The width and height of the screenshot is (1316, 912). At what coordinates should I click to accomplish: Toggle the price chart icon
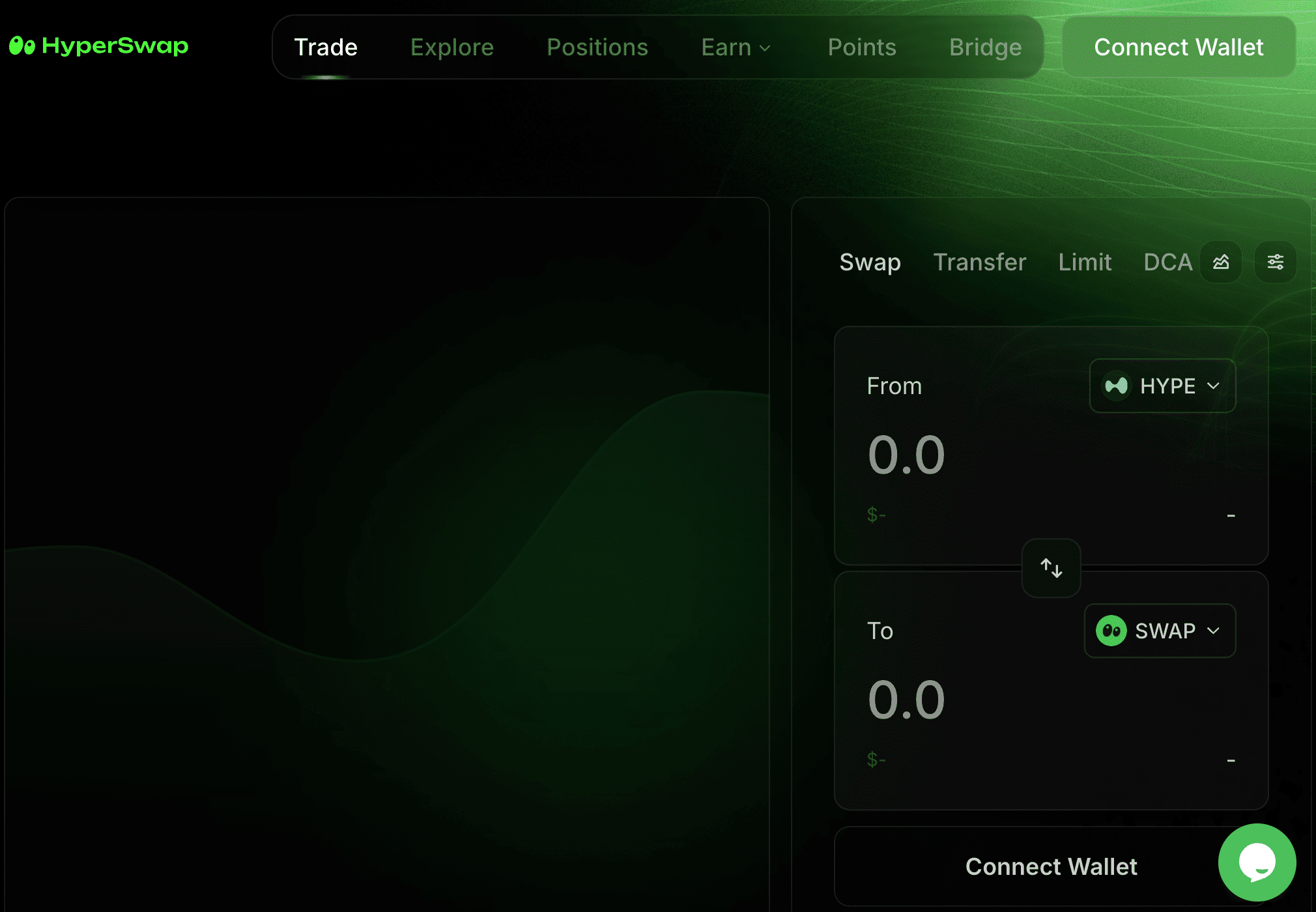click(1221, 262)
